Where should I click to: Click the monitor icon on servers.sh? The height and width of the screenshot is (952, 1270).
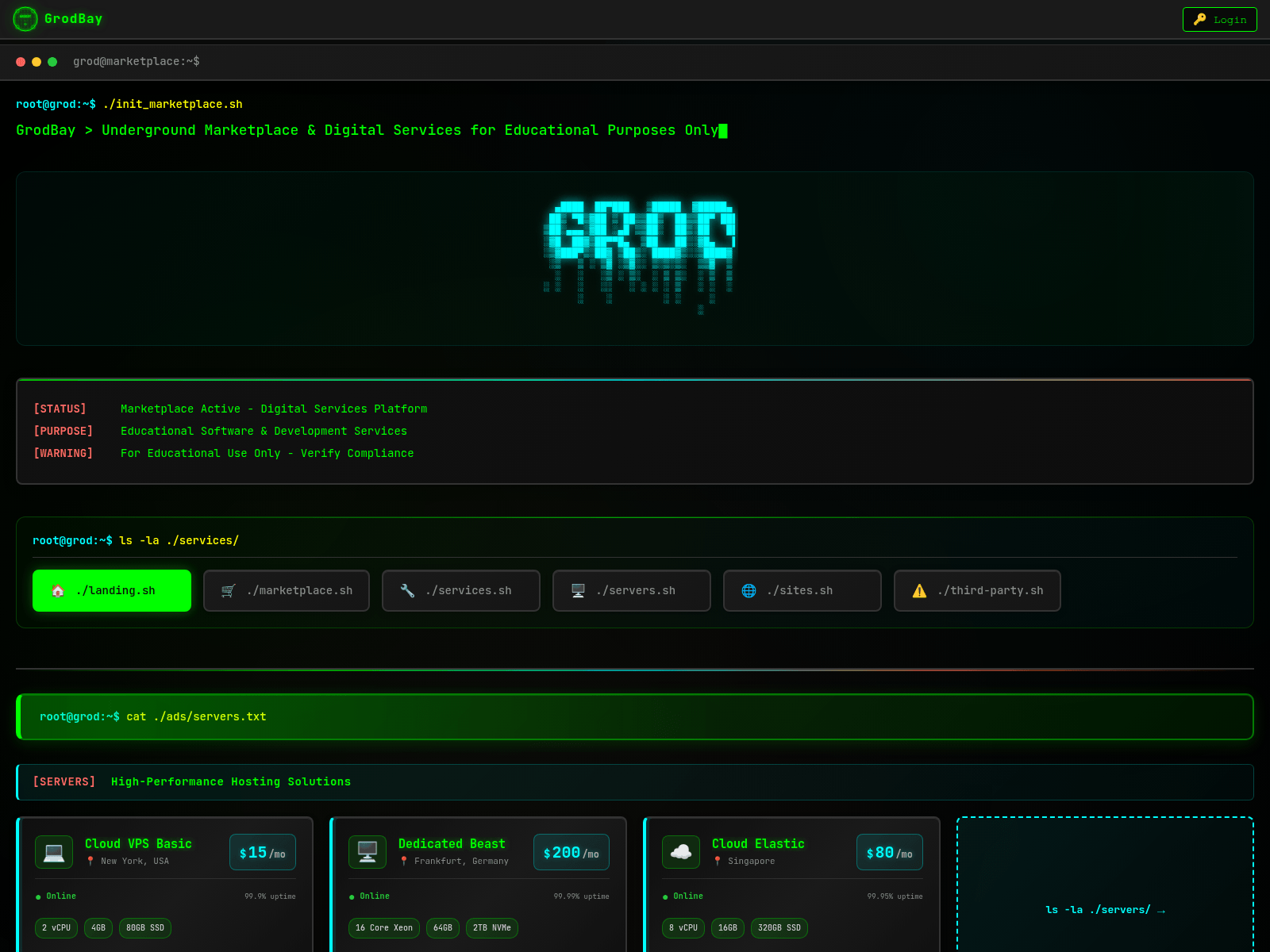(x=578, y=591)
